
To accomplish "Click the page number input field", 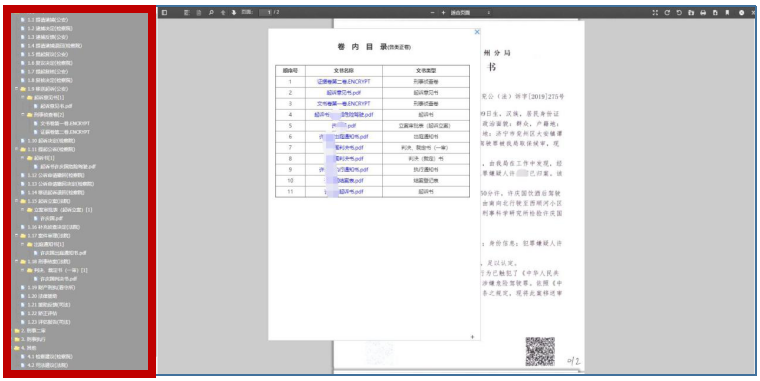I will point(266,13).
